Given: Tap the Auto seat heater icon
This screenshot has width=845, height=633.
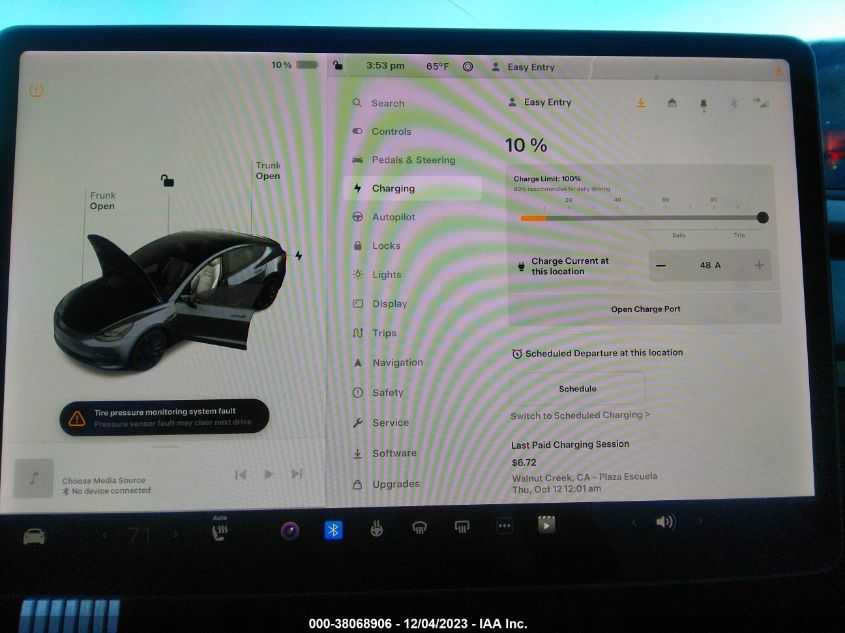Looking at the screenshot, I should click(219, 528).
